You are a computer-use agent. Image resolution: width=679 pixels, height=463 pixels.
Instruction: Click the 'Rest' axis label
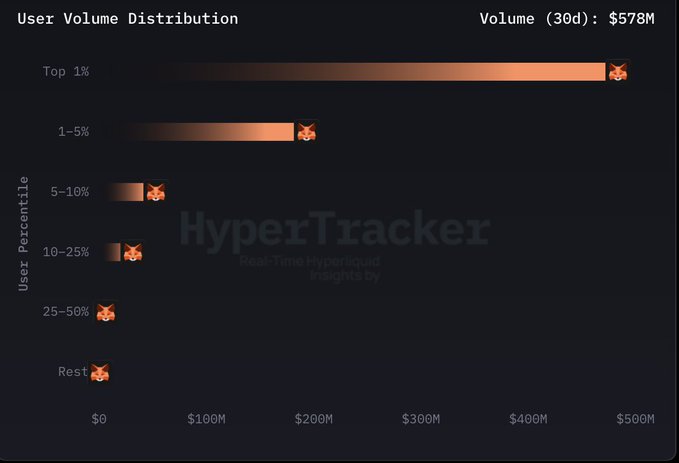[73, 372]
